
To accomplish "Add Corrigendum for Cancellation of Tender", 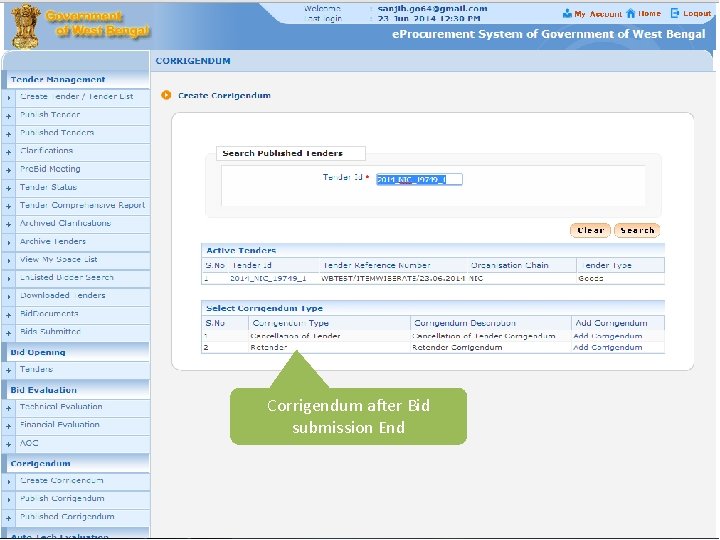I will click(608, 336).
